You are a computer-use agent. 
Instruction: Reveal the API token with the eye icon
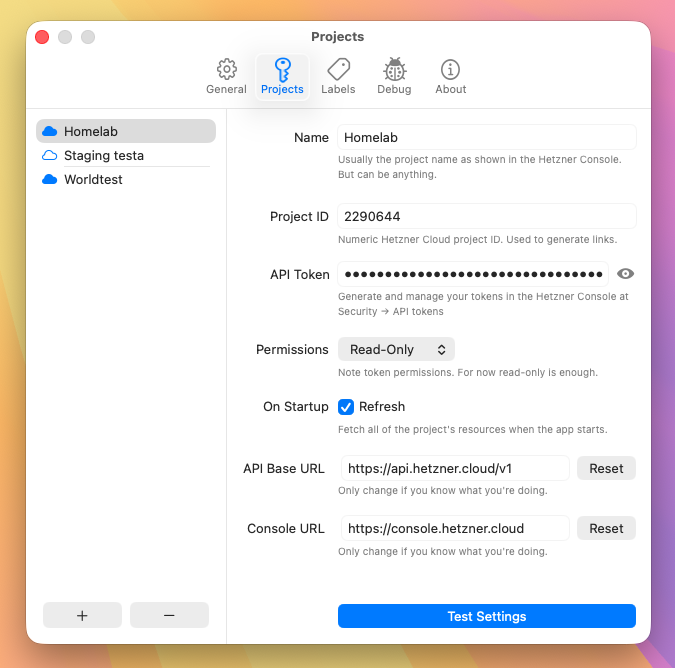pyautogui.click(x=625, y=274)
